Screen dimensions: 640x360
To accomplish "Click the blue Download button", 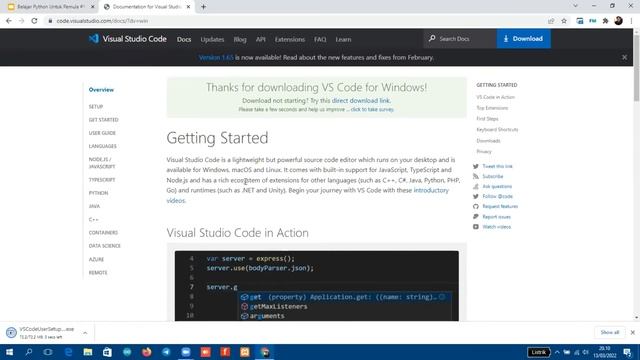I will (x=524, y=39).
